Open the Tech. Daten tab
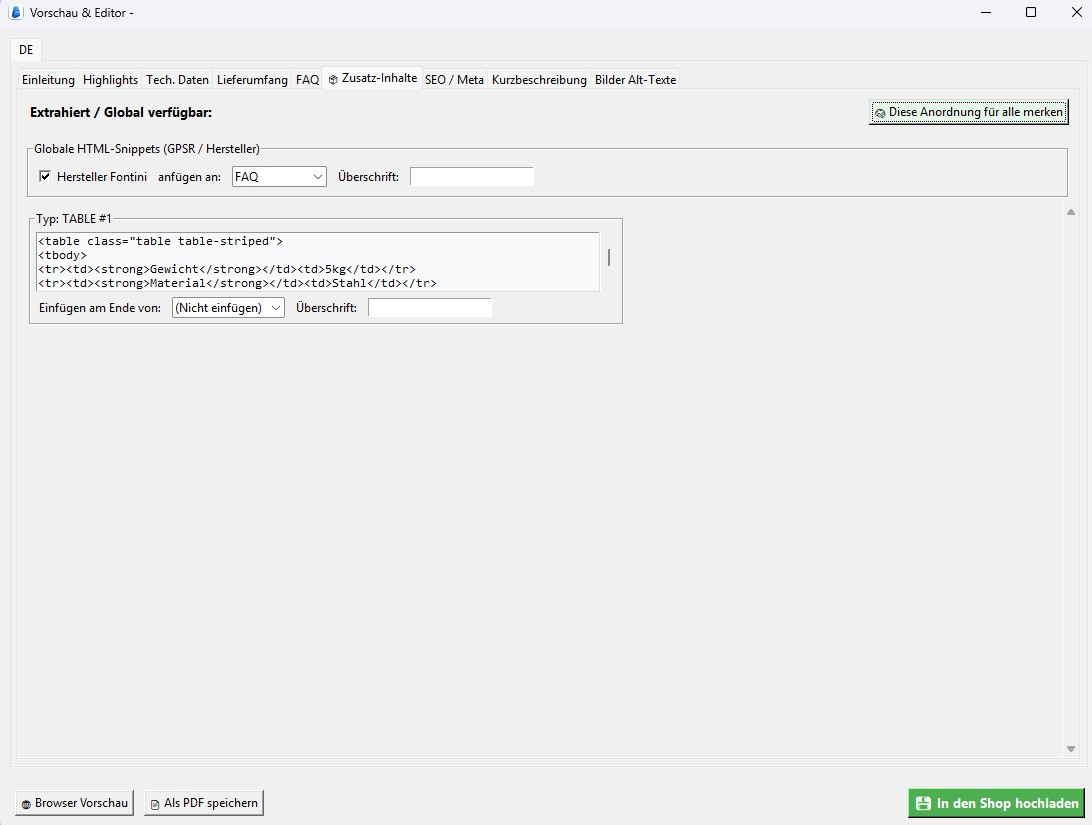Image resolution: width=1092 pixels, height=825 pixels. coord(177,79)
